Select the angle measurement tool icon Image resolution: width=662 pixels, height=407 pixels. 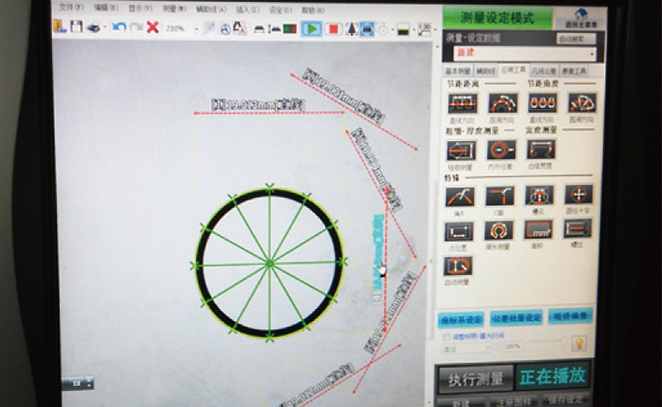click(x=459, y=195)
